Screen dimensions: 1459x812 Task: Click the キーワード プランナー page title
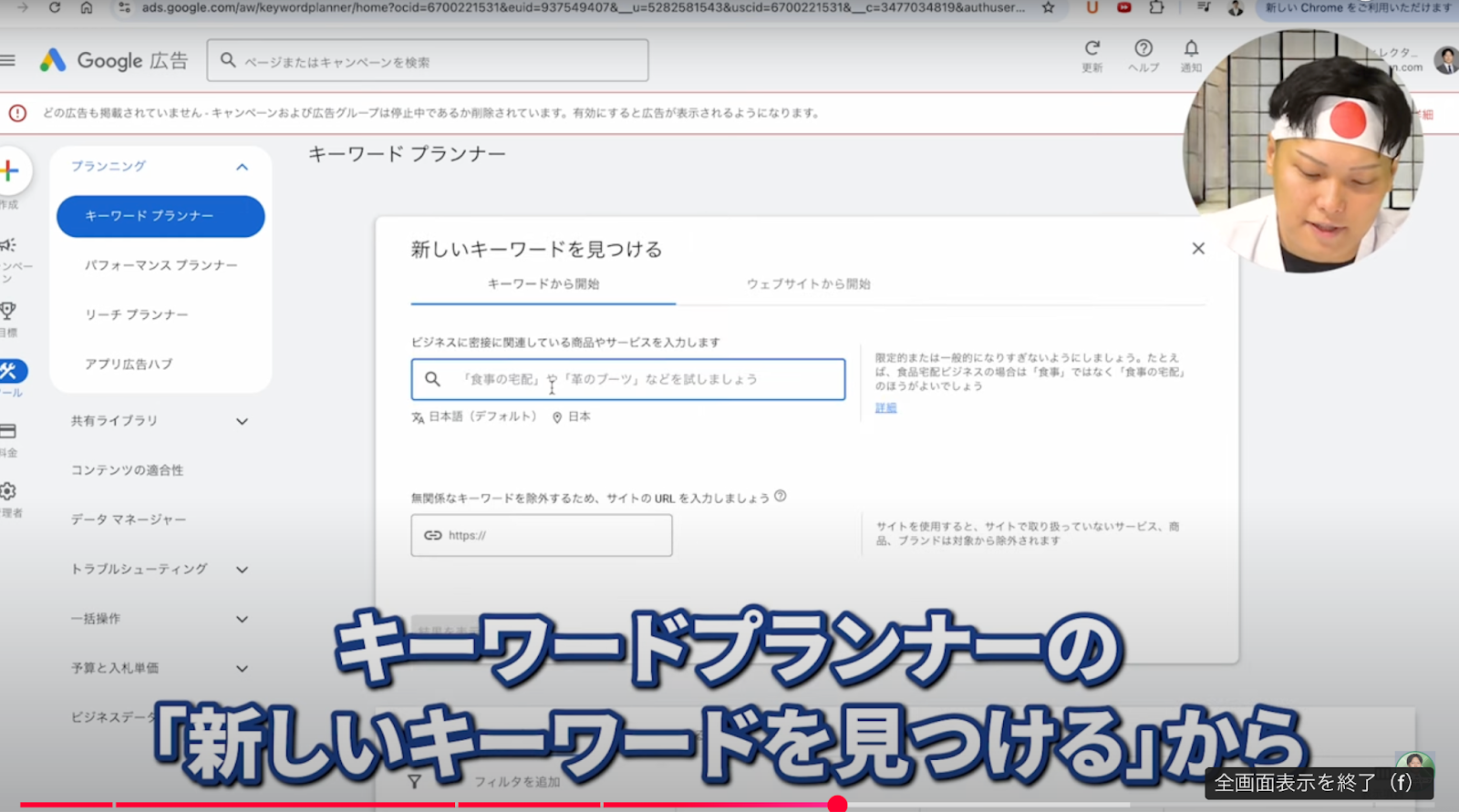click(x=407, y=155)
